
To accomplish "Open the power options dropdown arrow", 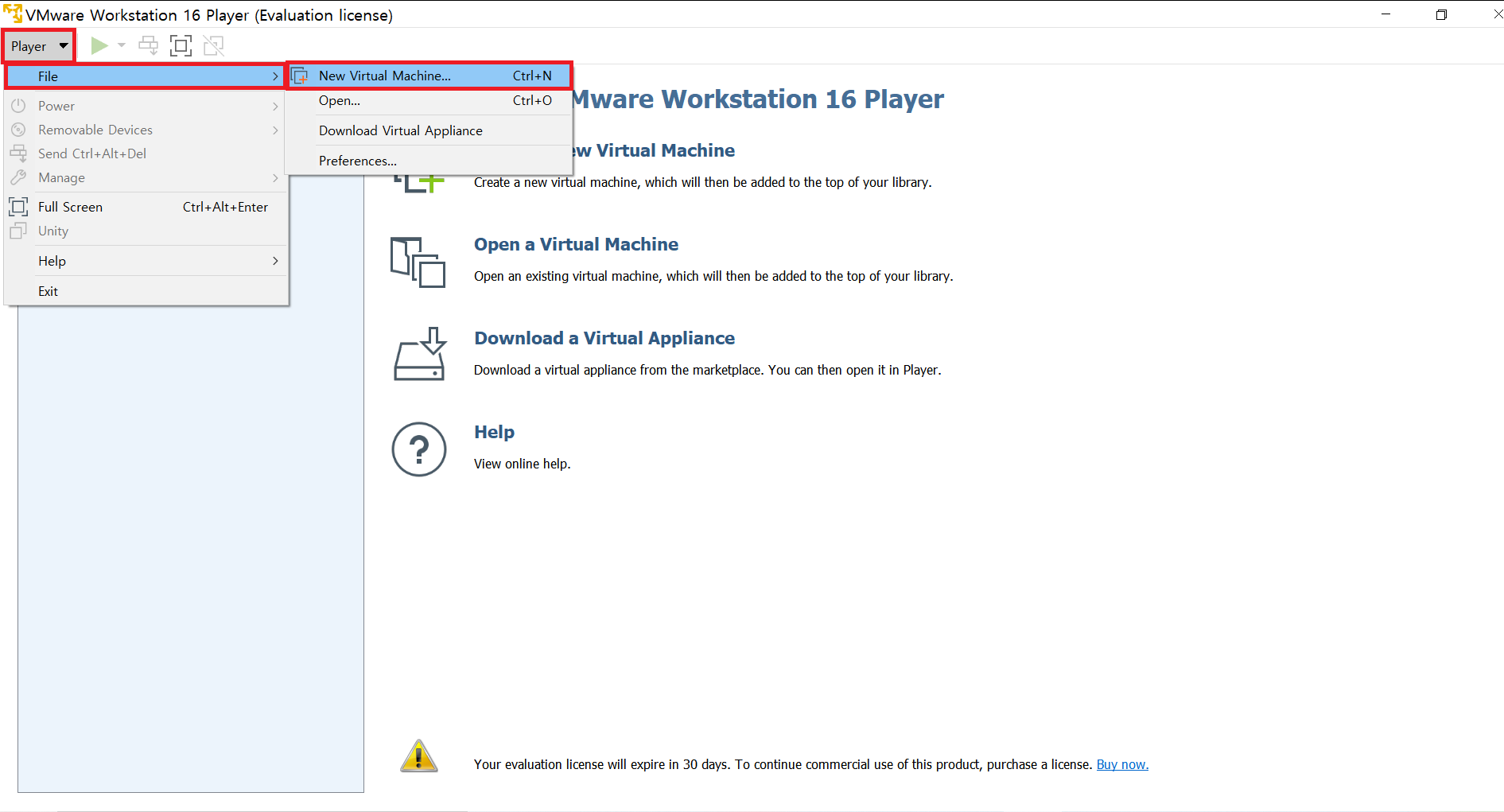I will [122, 45].
